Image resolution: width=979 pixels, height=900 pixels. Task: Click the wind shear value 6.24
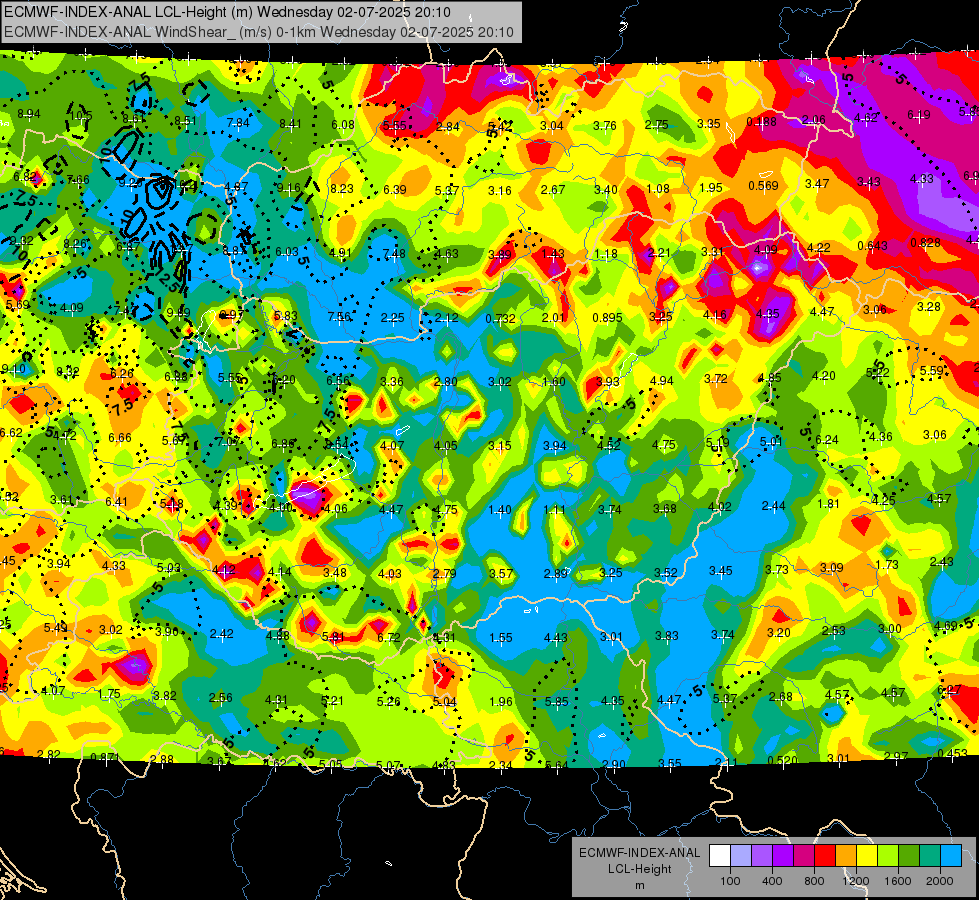point(827,439)
